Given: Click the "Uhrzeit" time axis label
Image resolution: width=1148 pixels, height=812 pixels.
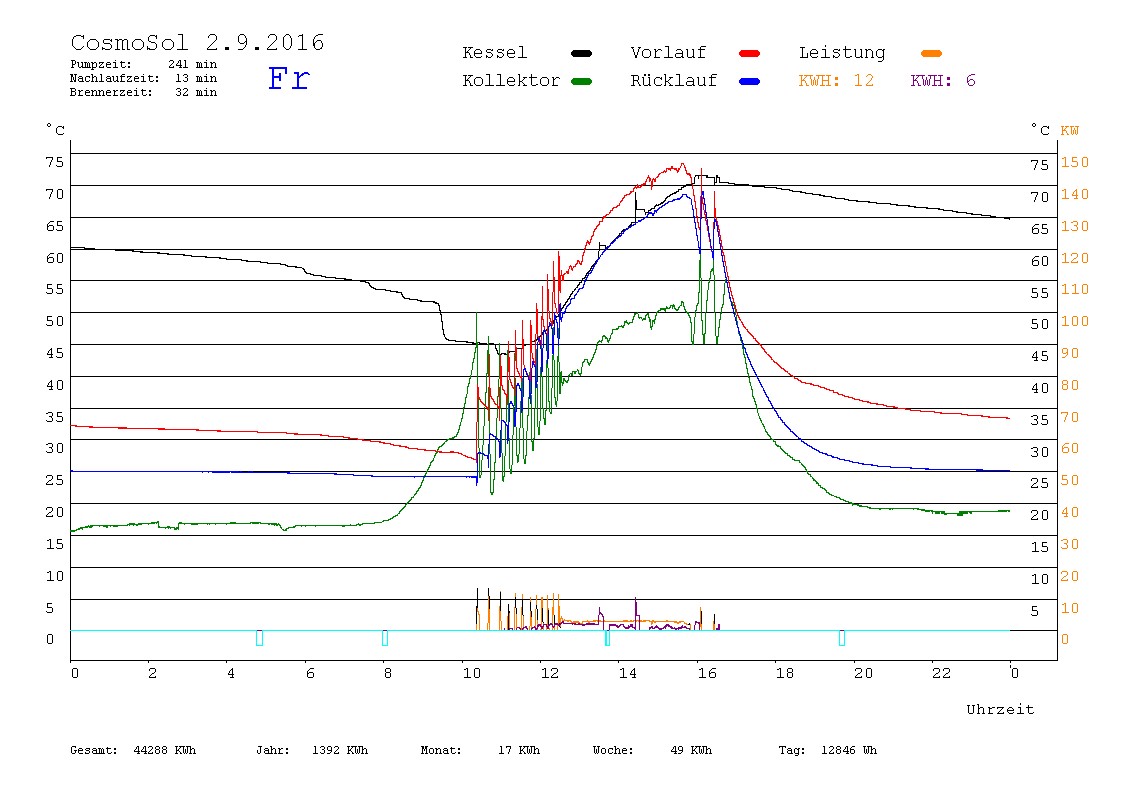Looking at the screenshot, I should [x=1000, y=709].
